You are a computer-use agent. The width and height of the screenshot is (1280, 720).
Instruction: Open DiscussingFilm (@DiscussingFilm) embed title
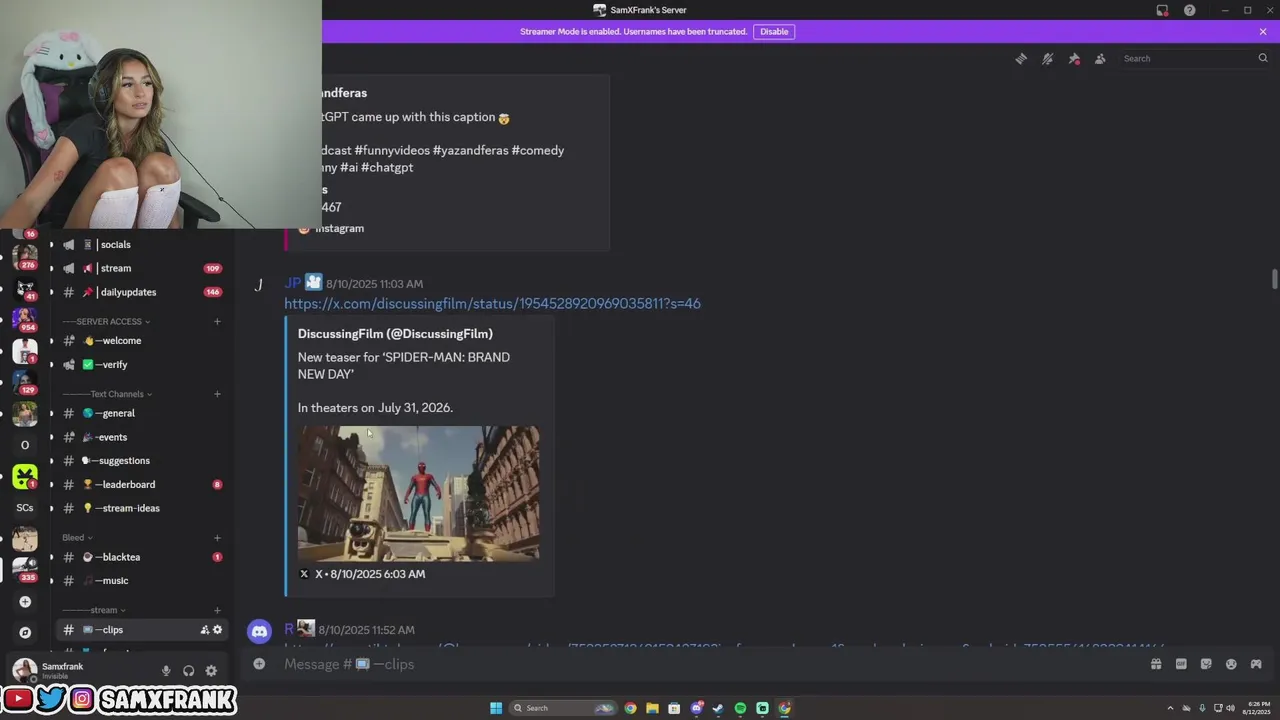(395, 334)
